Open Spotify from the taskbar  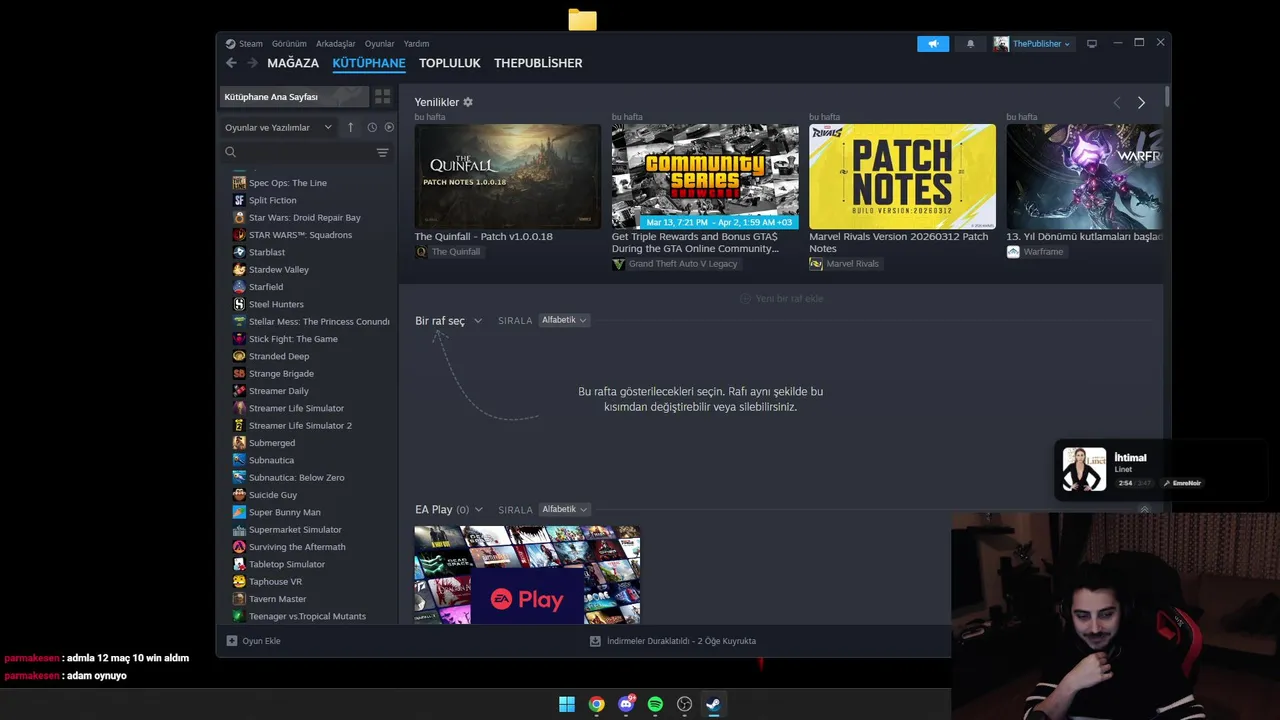655,704
